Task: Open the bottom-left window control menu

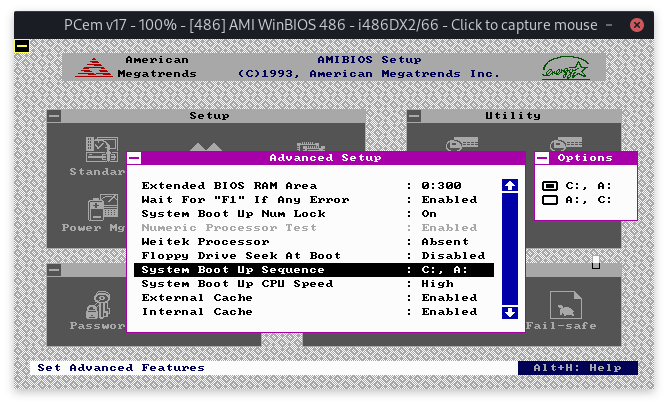Action: click(54, 270)
